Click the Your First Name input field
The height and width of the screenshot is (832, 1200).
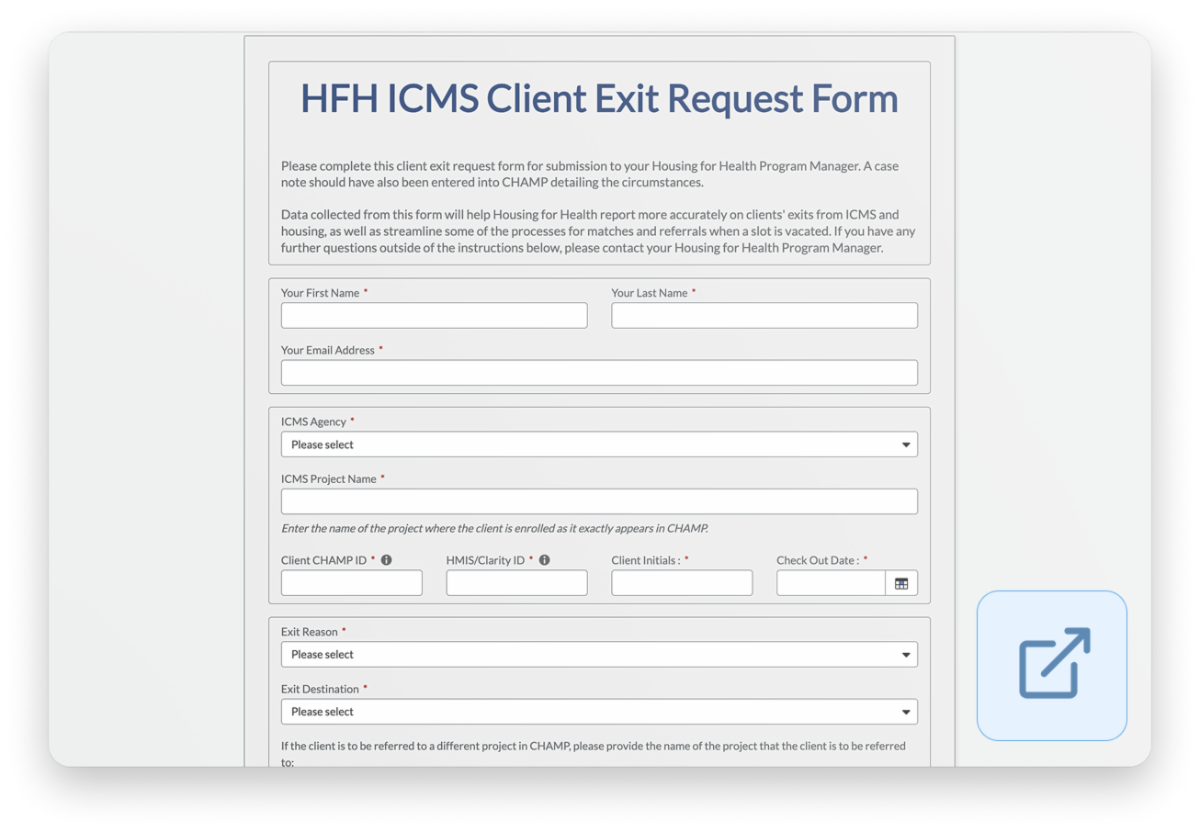tap(434, 314)
